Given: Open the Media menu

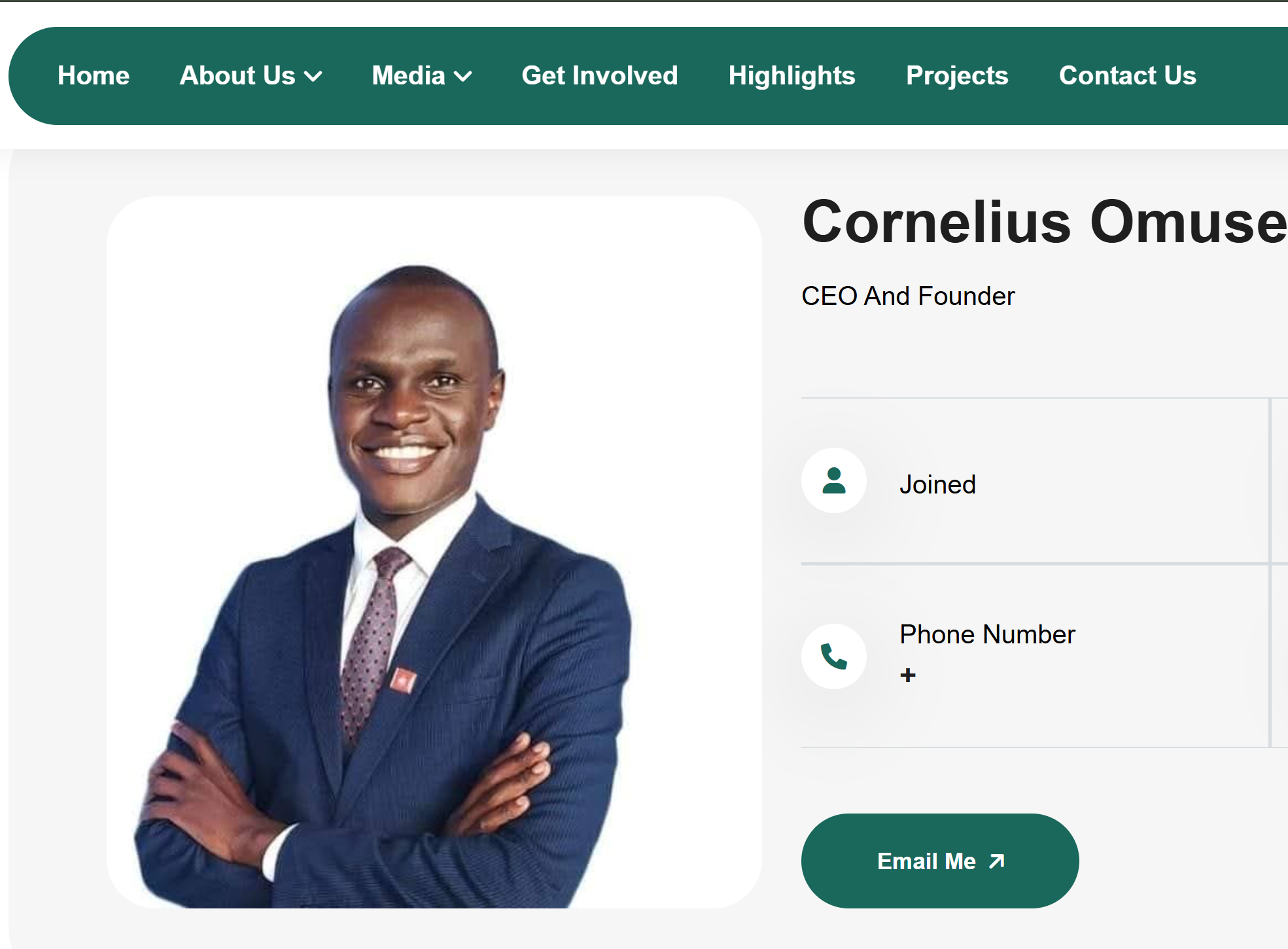Looking at the screenshot, I should tap(422, 76).
